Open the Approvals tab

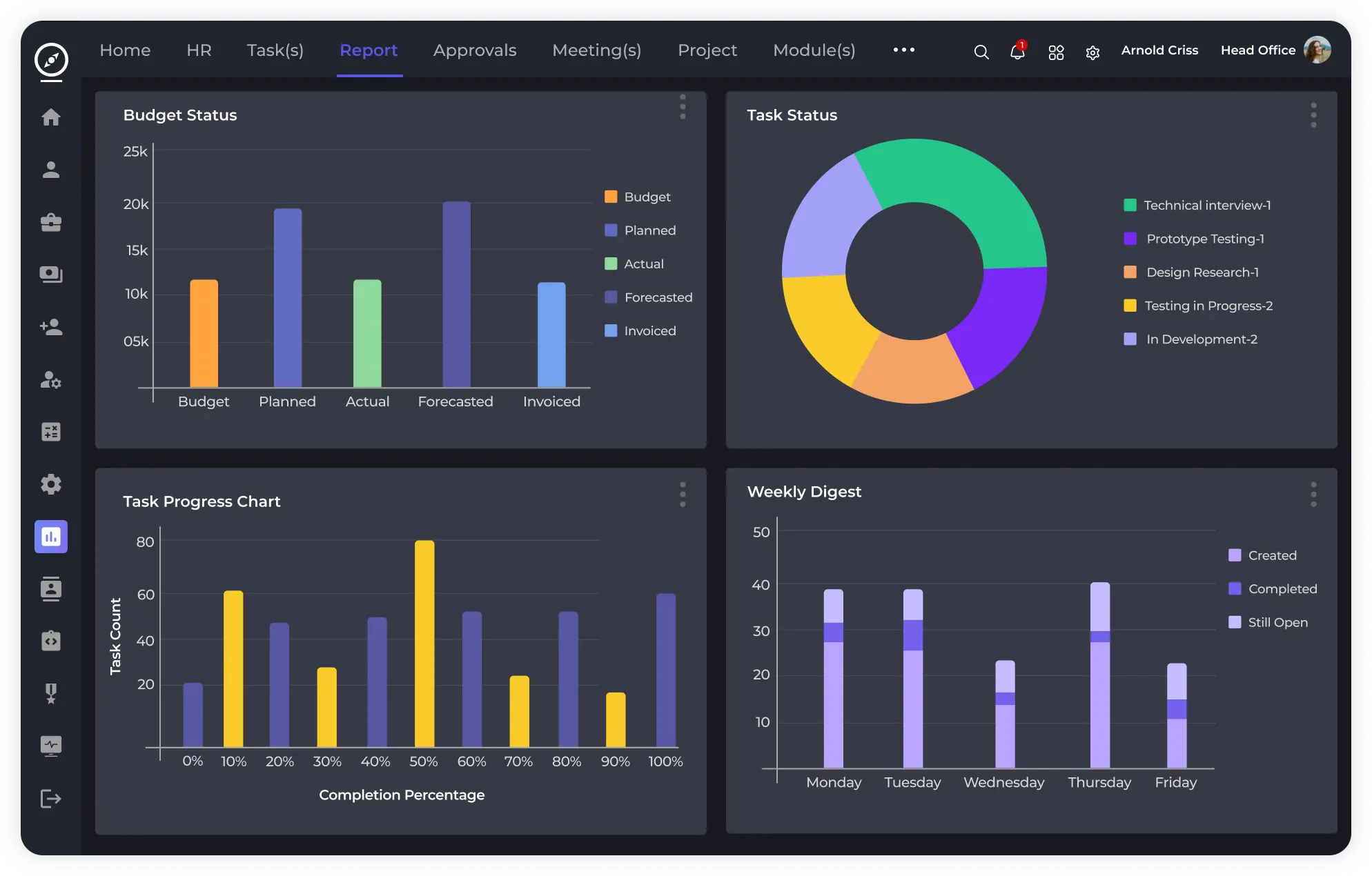point(475,50)
